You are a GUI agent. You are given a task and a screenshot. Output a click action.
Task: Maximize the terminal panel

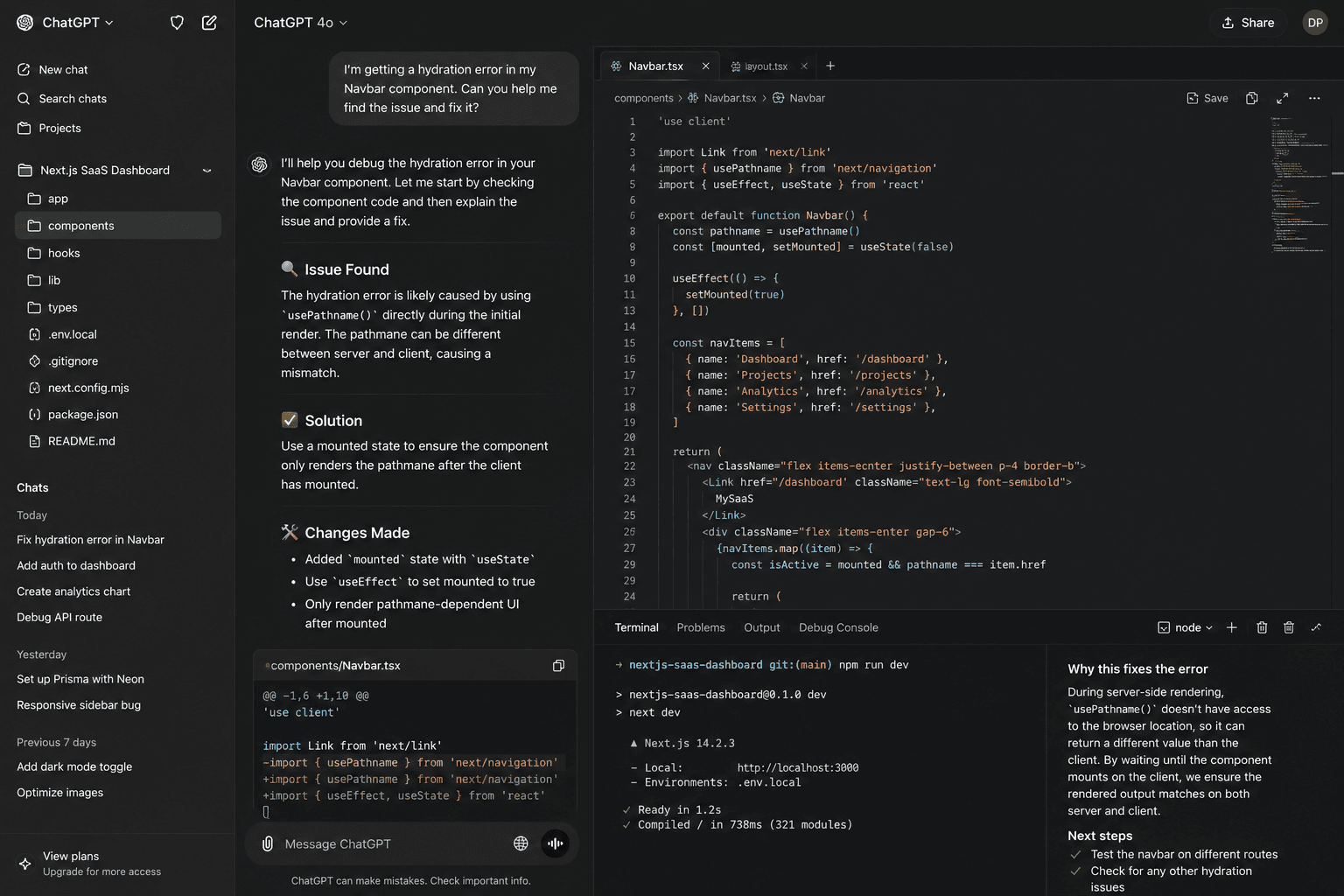(1316, 627)
